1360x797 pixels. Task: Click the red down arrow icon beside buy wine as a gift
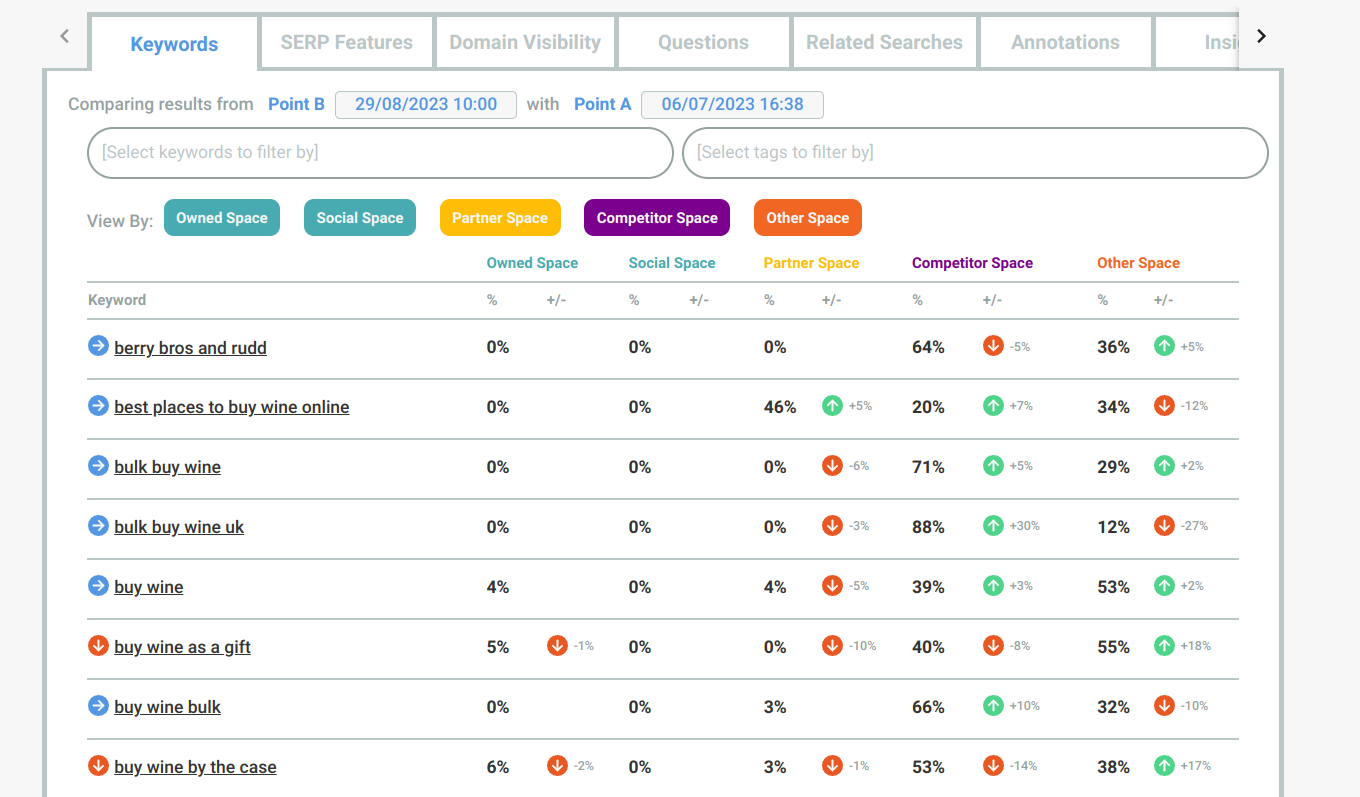click(98, 646)
